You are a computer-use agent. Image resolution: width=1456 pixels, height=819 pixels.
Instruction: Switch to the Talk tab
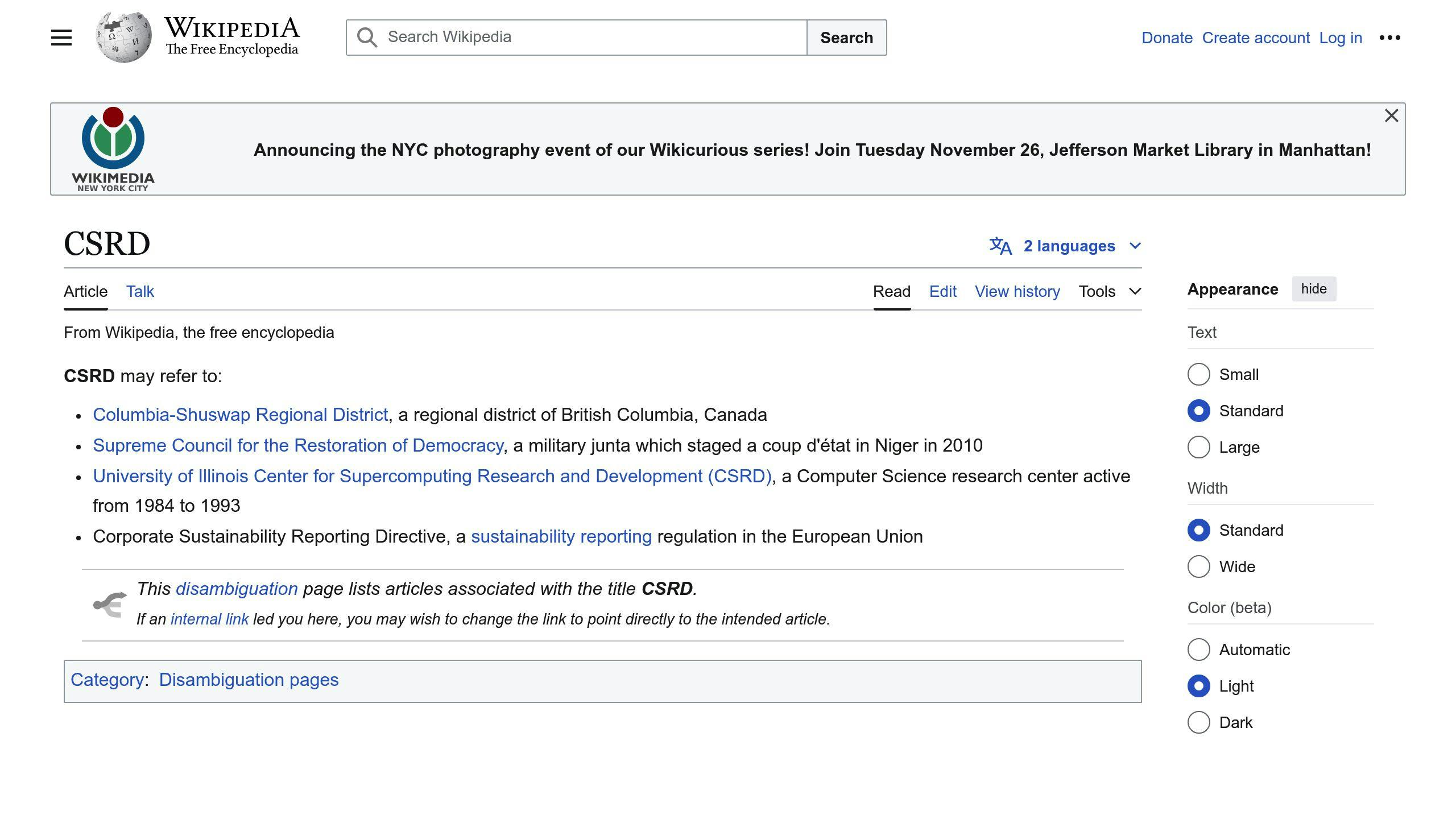[x=140, y=291]
